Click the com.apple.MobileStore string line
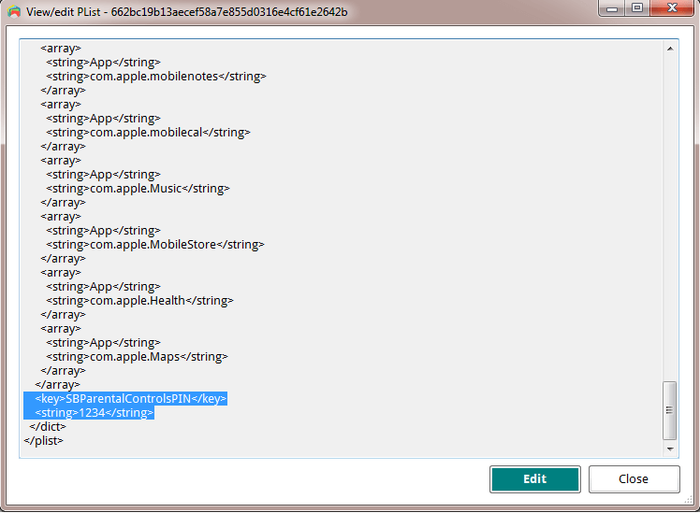 point(155,245)
